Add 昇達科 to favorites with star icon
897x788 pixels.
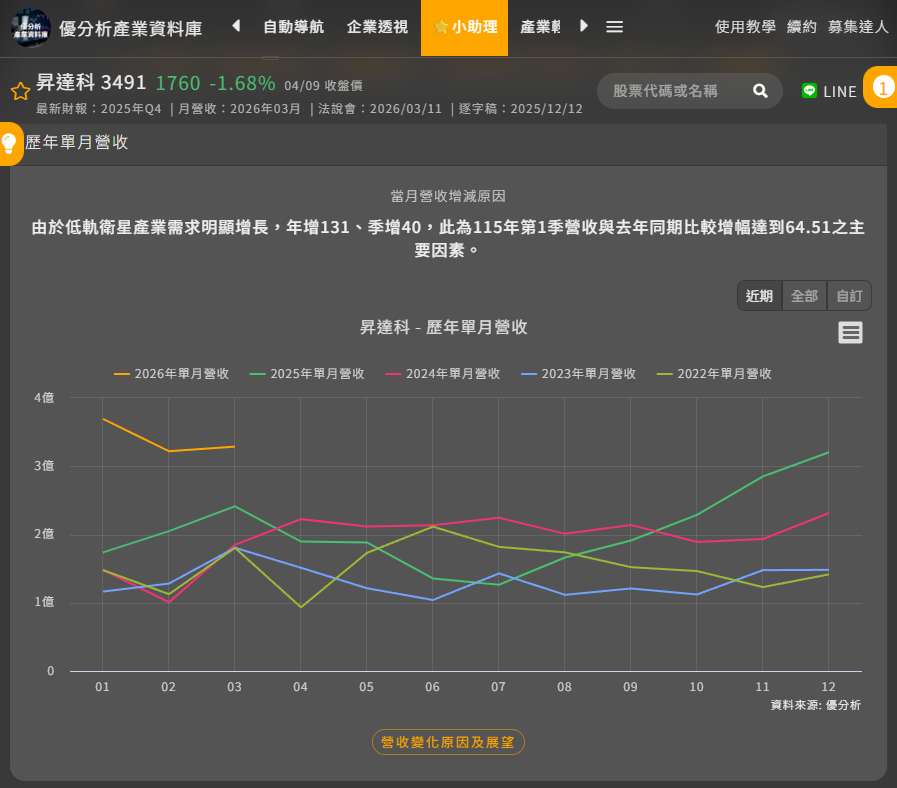[20, 92]
